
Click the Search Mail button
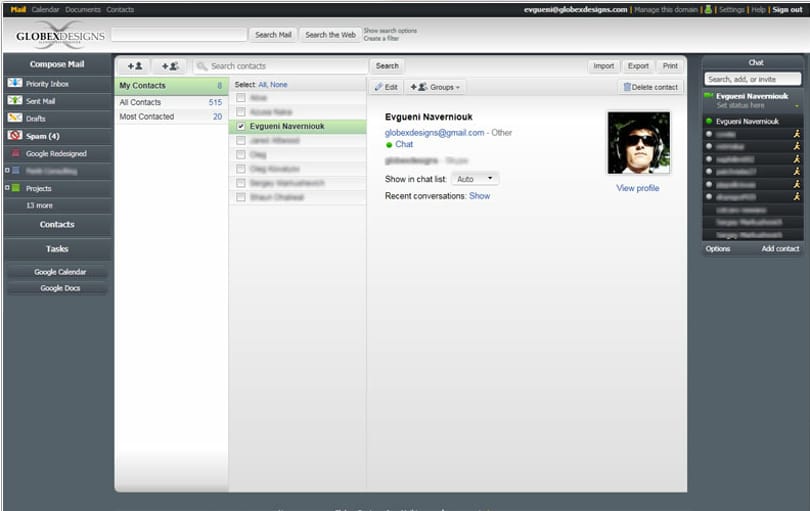point(273,35)
